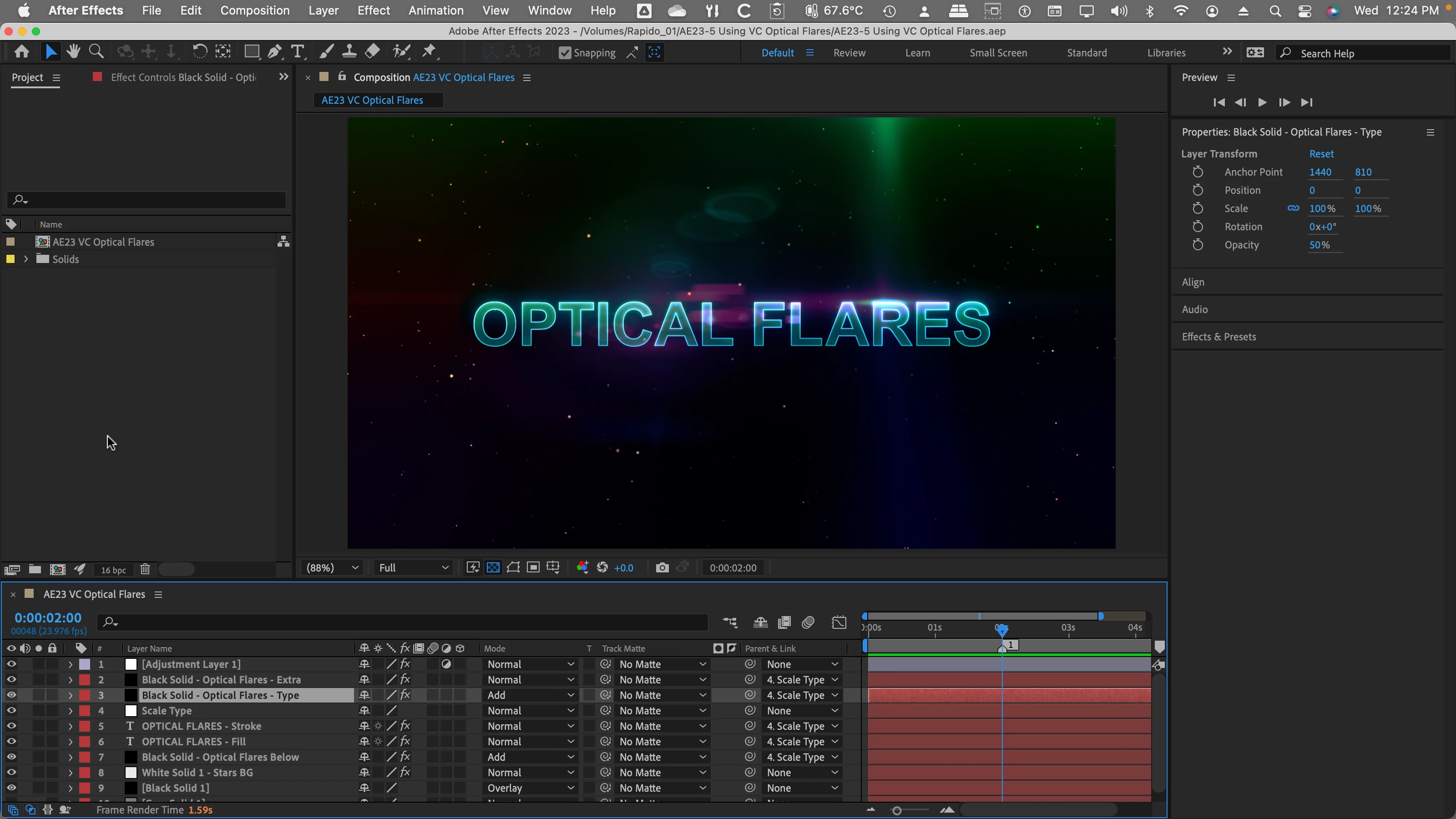
Task: Select the Type tool
Action: point(297,52)
